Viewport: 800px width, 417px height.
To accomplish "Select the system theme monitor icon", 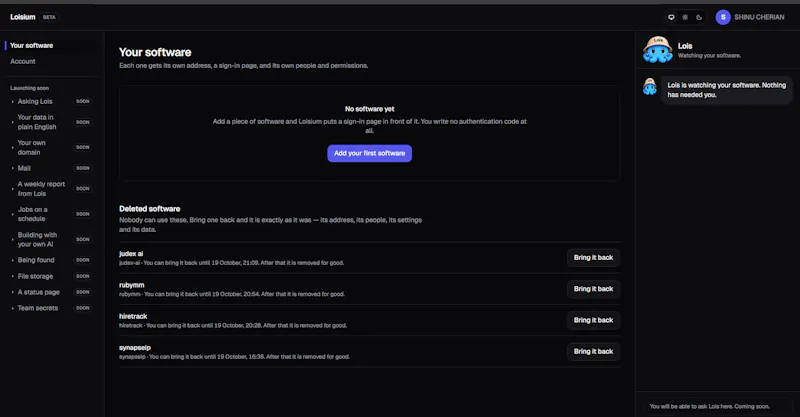I will 671,17.
